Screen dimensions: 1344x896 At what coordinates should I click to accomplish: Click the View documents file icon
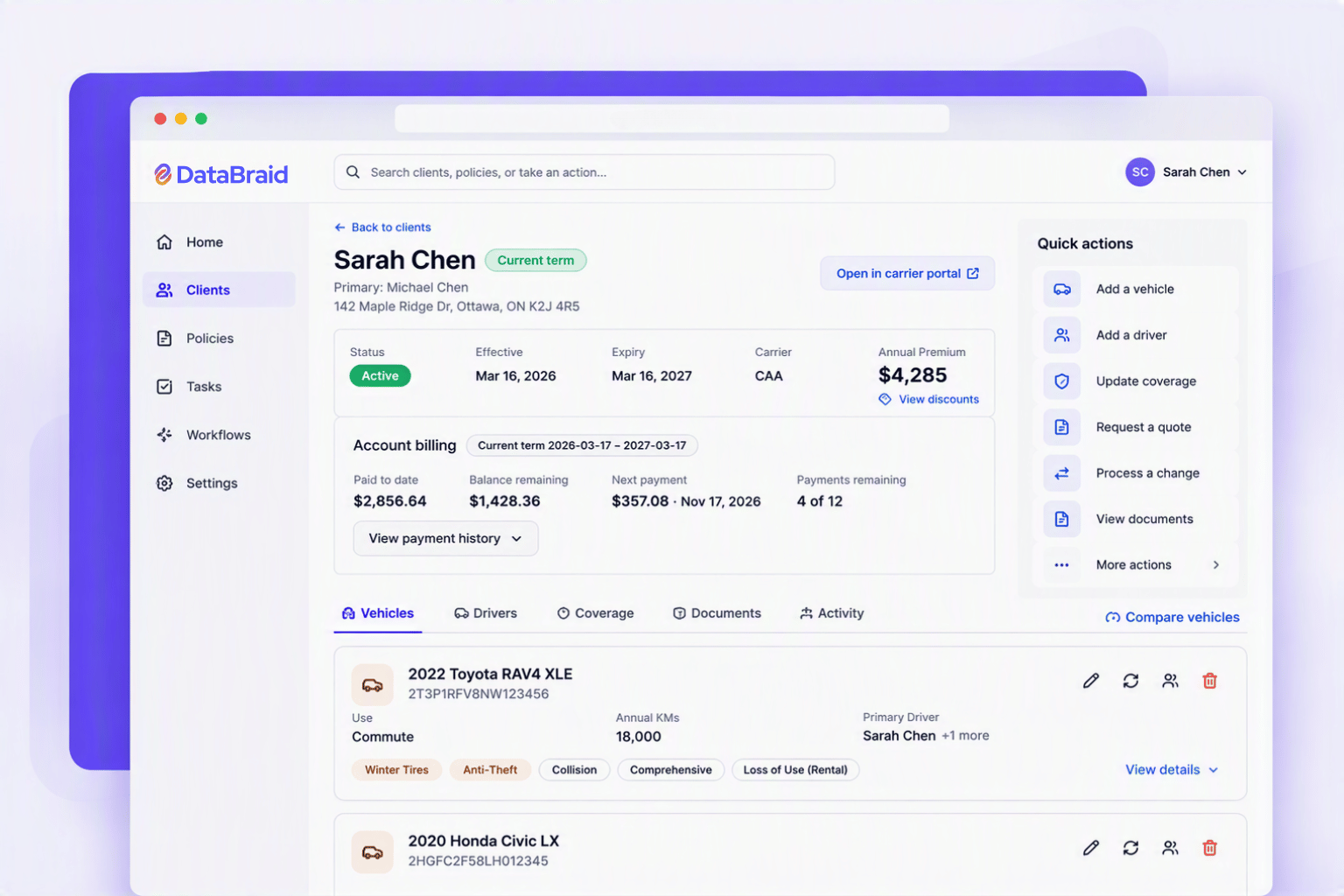[1061, 519]
